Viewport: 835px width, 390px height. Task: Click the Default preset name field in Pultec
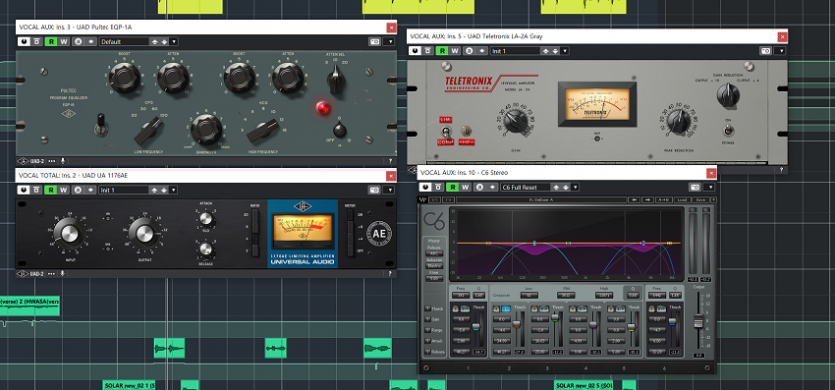124,42
